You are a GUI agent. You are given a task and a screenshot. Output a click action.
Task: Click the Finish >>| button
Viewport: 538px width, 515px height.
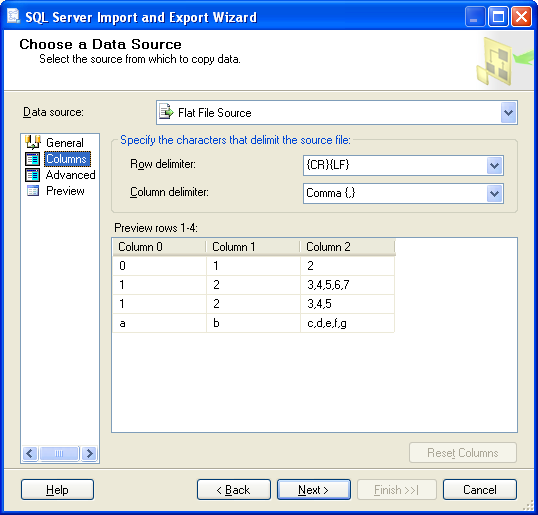pyautogui.click(x=397, y=490)
